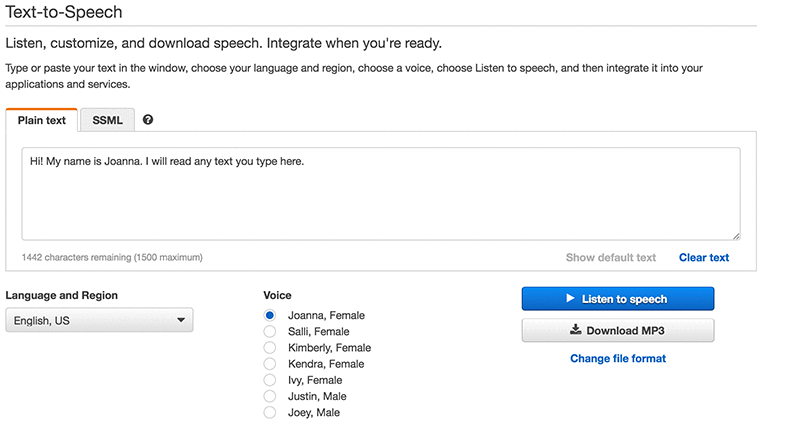Click the dropdown arrow beside English, US

[x=181, y=320]
